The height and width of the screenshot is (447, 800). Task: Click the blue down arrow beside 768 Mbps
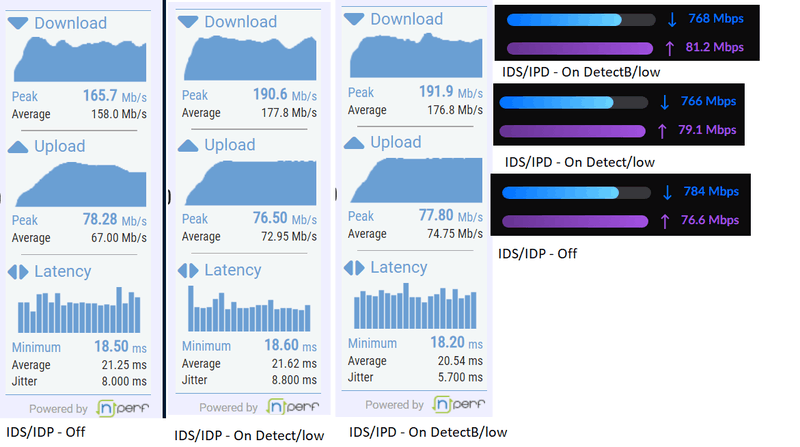coord(672,20)
